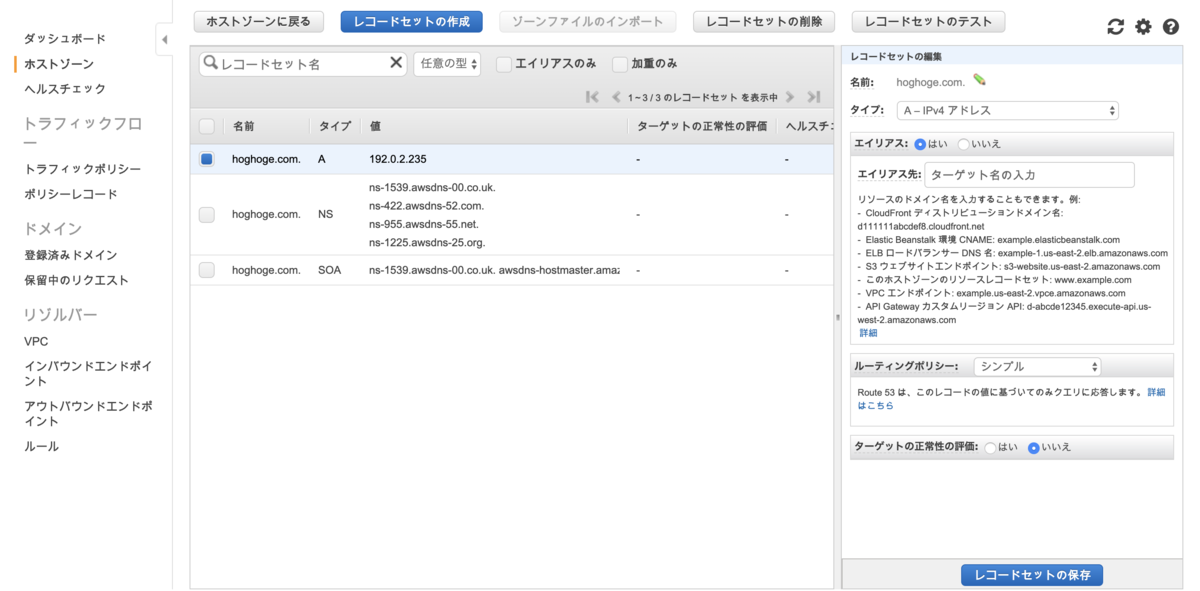
Task: Click ホストゾーンに戻る button
Action: point(259,21)
